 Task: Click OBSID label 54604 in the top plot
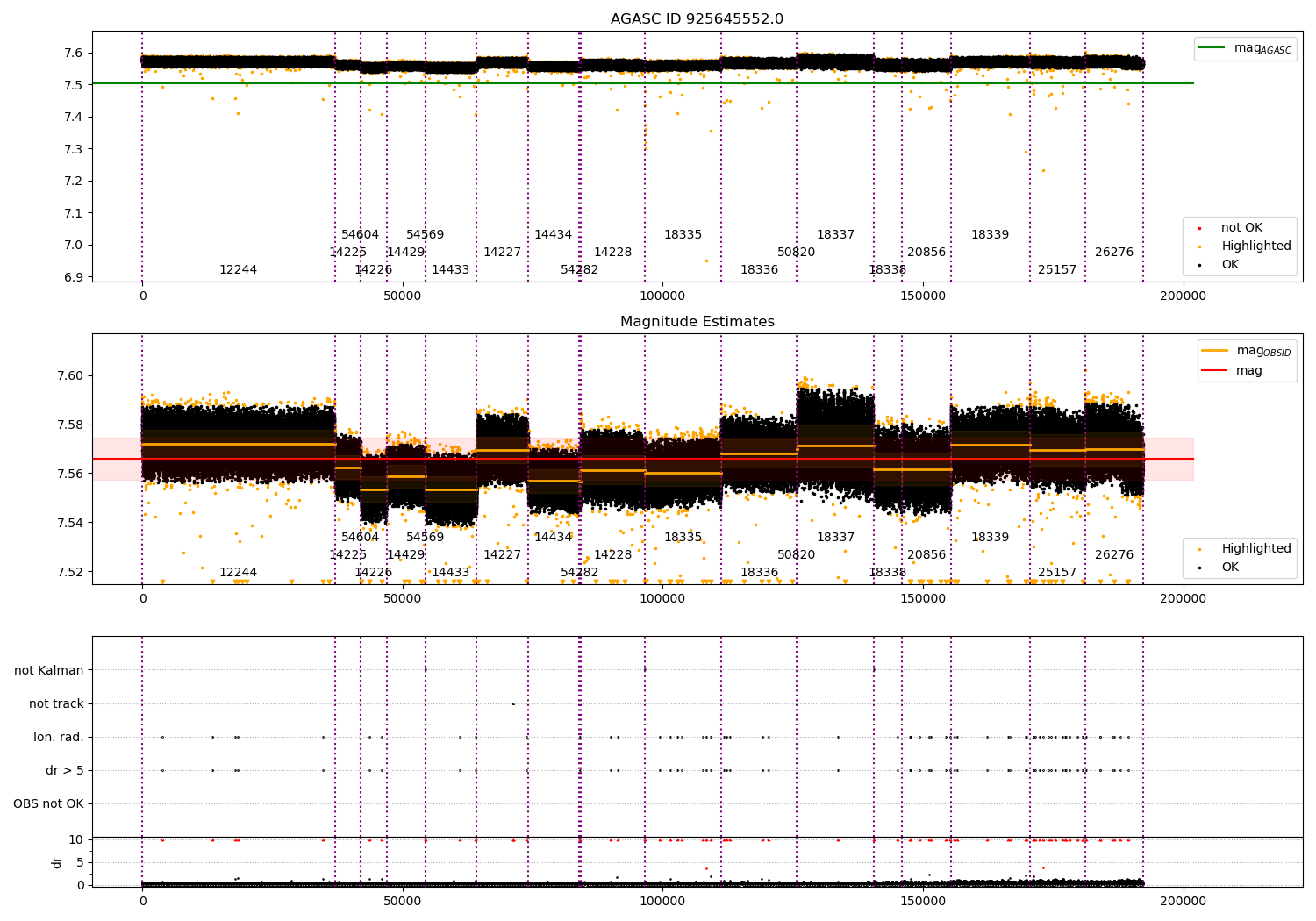coord(360,235)
